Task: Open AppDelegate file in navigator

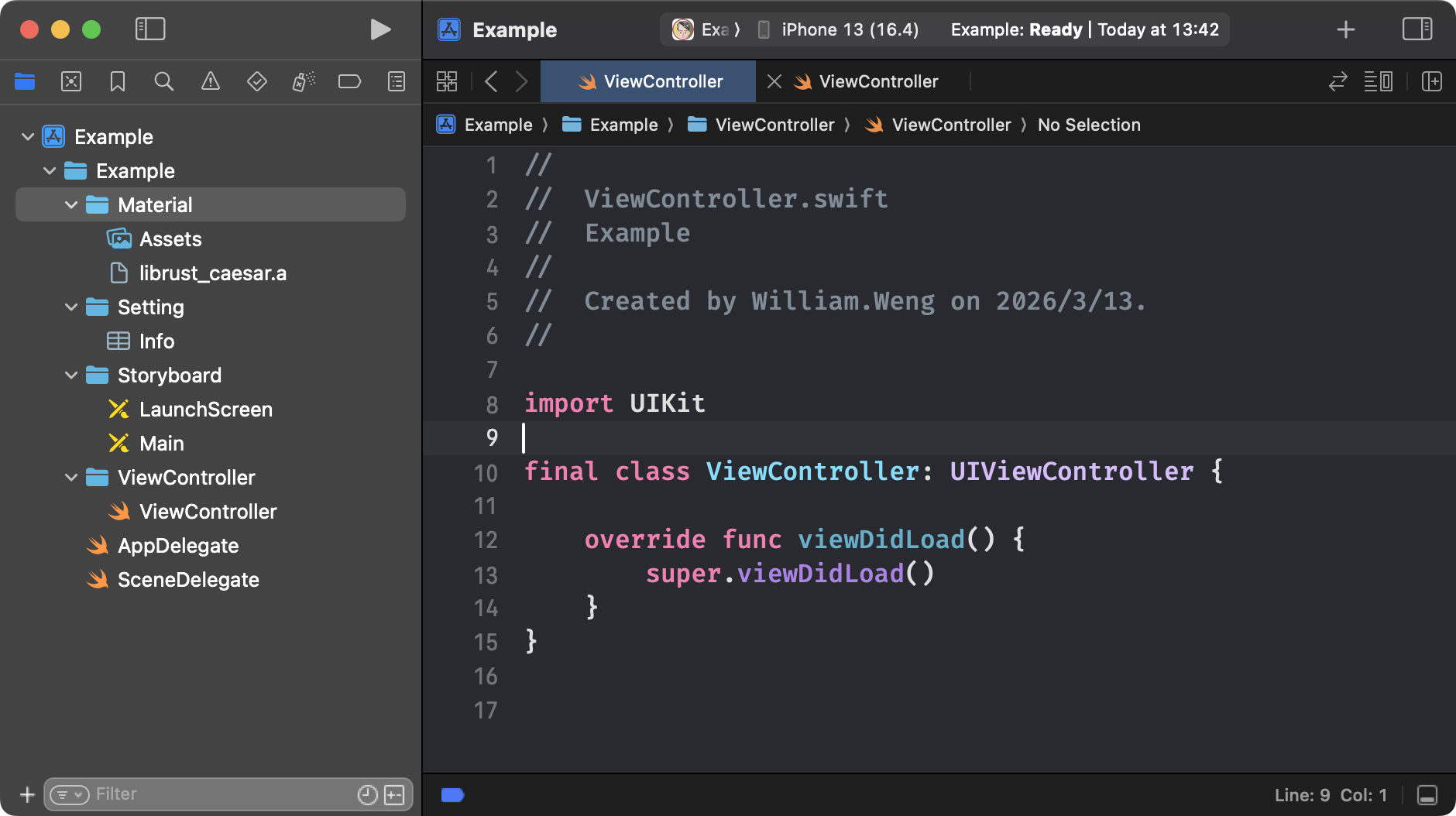Action: (x=178, y=546)
